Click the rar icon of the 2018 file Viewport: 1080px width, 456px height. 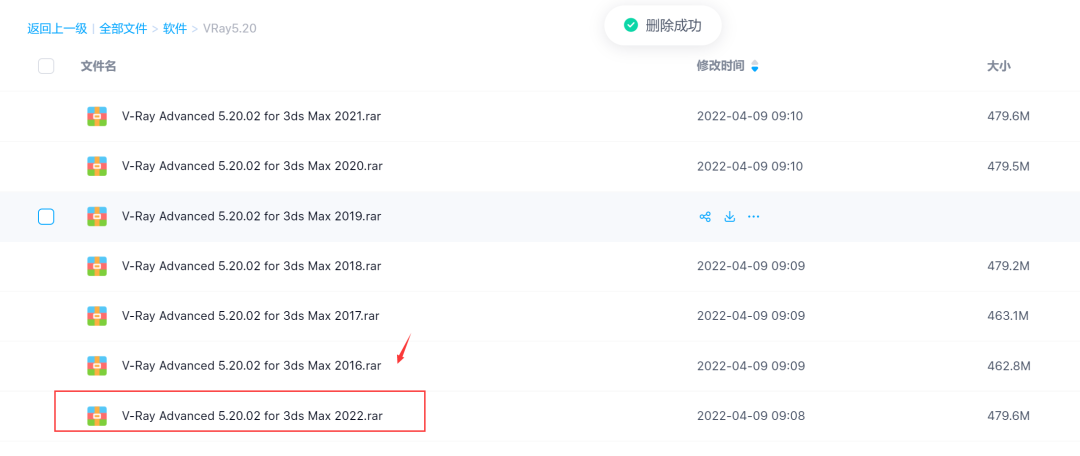coord(97,266)
